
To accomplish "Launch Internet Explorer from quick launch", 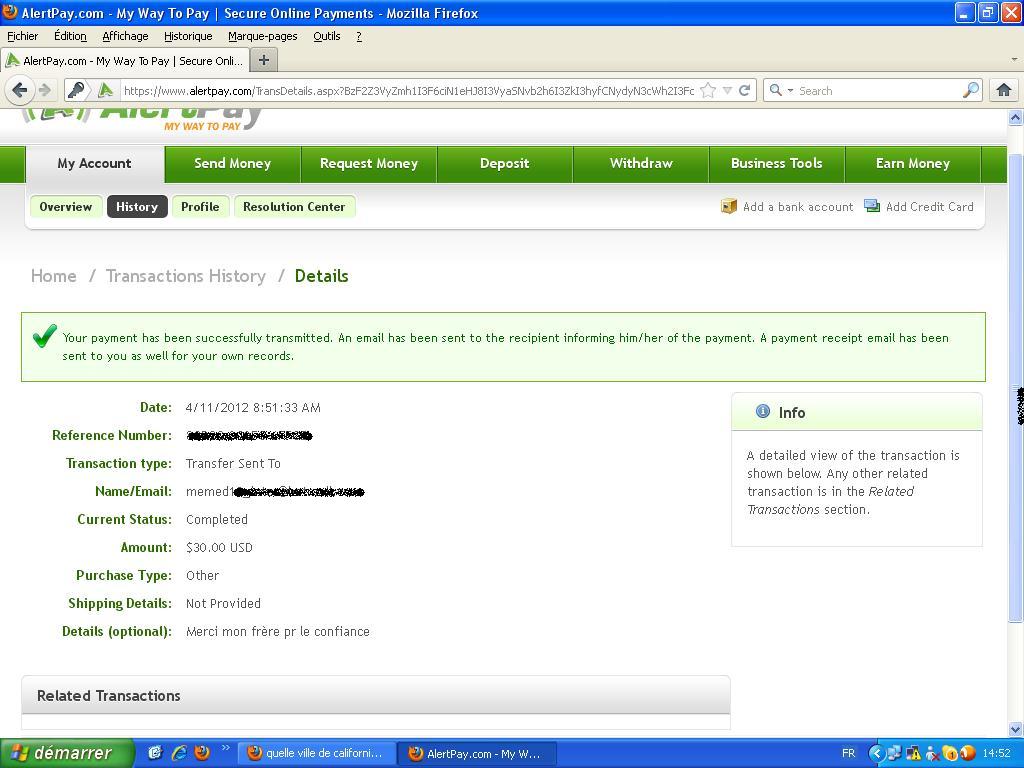I will pos(178,753).
